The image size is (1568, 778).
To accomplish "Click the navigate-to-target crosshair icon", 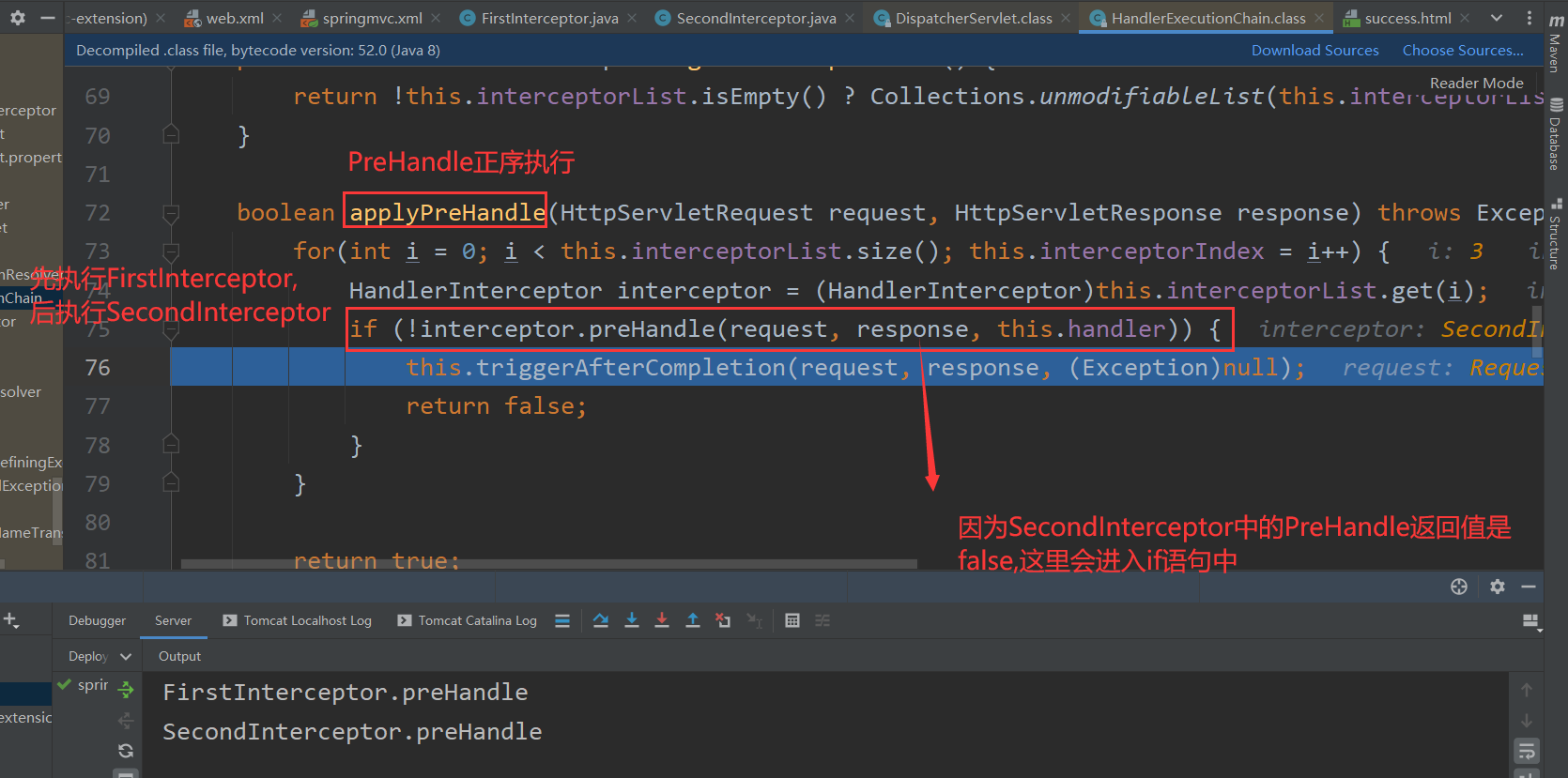I will point(1458,587).
